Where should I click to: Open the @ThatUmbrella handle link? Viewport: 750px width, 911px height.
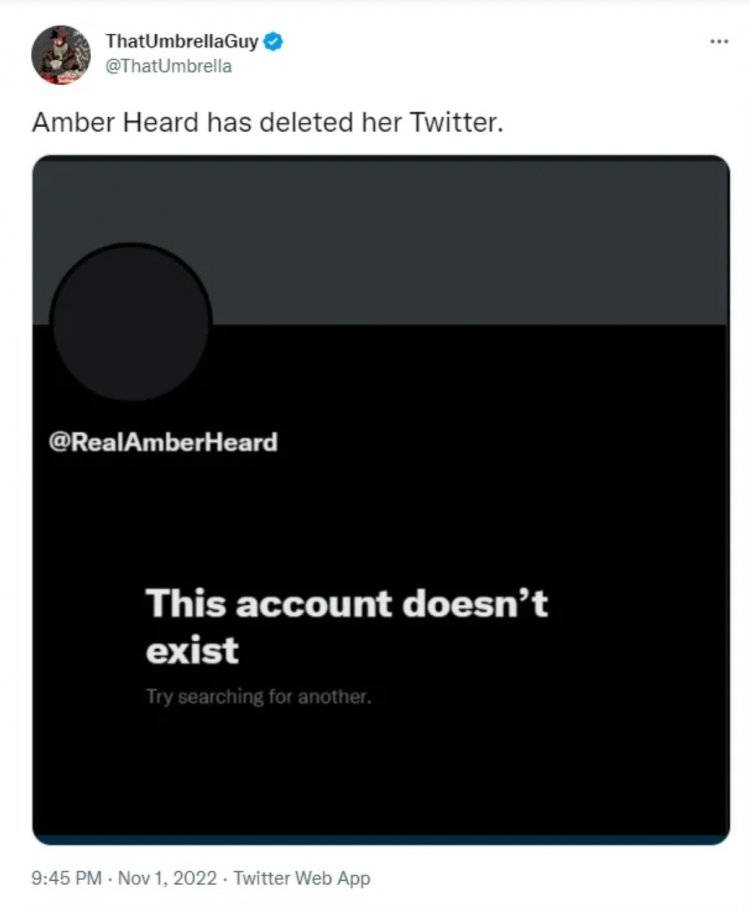[x=168, y=66]
